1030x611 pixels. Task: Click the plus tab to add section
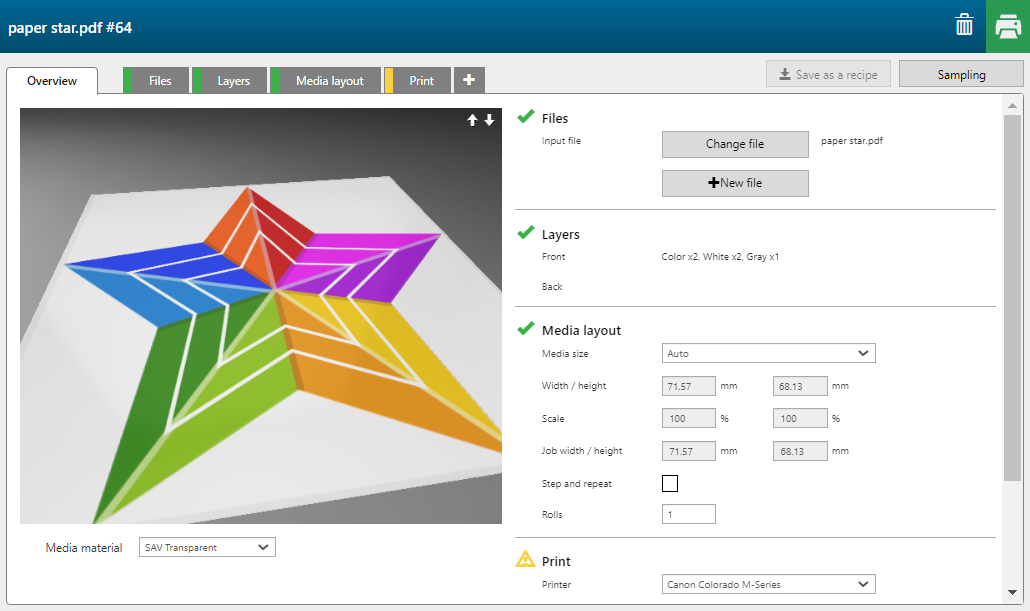(469, 80)
